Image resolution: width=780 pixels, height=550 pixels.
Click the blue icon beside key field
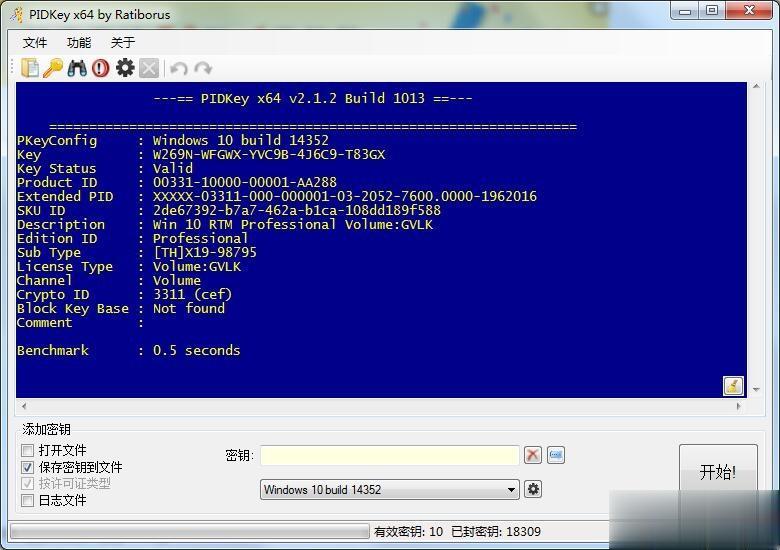tap(556, 455)
